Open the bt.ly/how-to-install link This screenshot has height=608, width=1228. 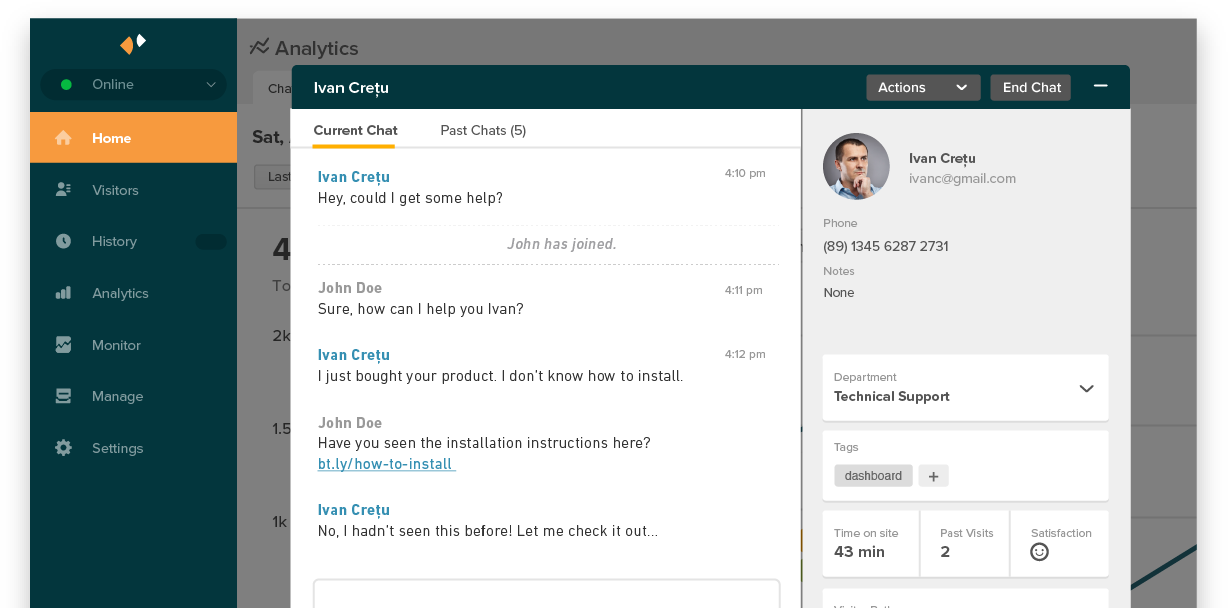pyautogui.click(x=386, y=464)
